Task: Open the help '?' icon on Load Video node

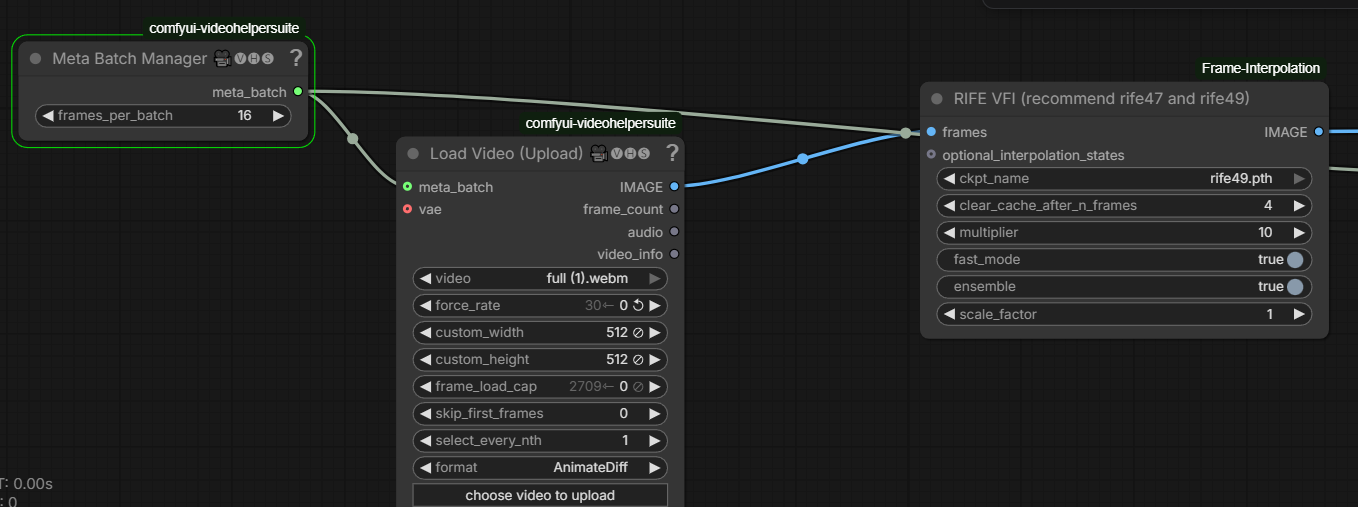Action: [x=672, y=153]
